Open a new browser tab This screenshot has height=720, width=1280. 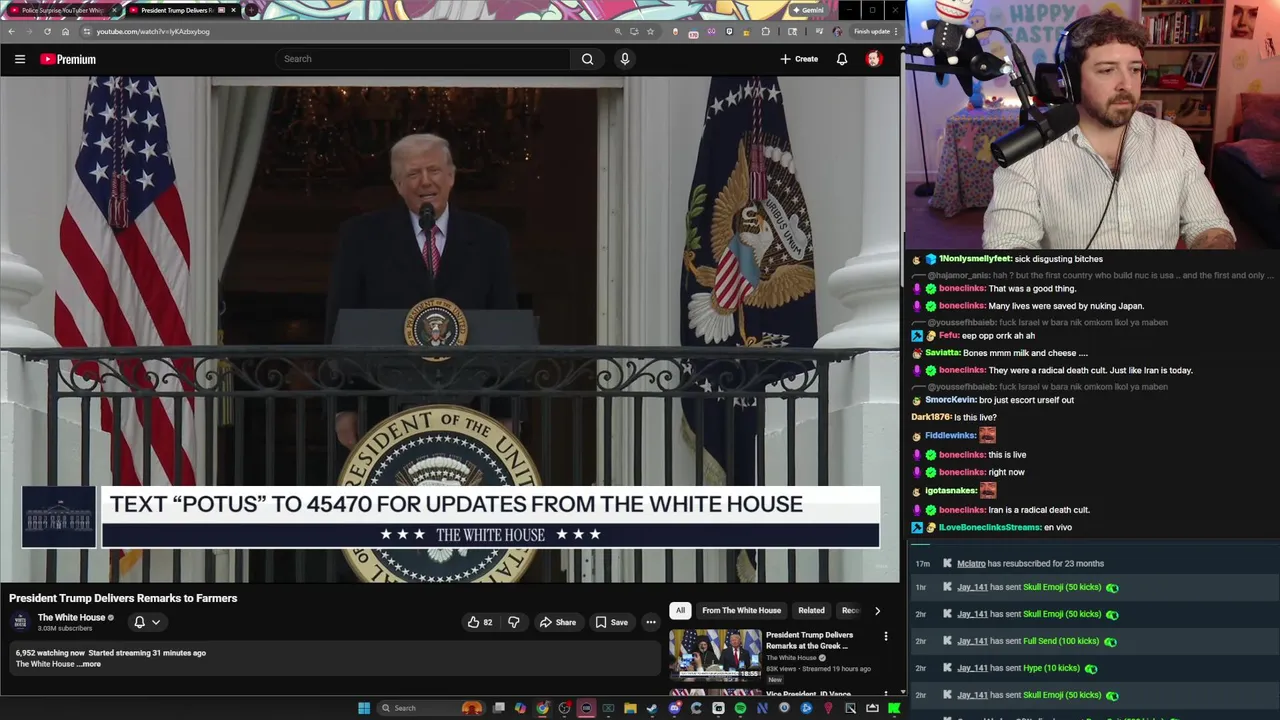point(251,10)
